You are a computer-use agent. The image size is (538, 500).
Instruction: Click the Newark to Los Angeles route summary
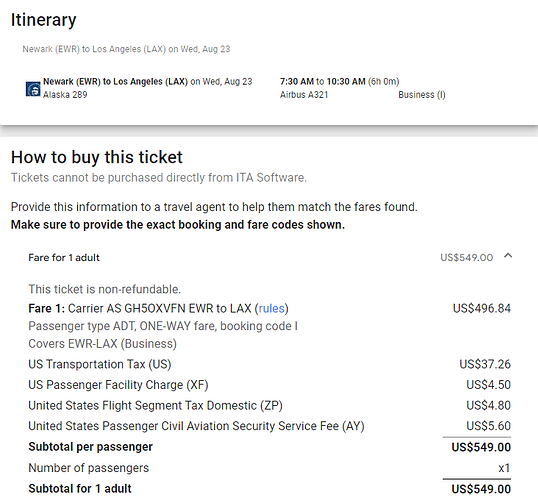126,49
